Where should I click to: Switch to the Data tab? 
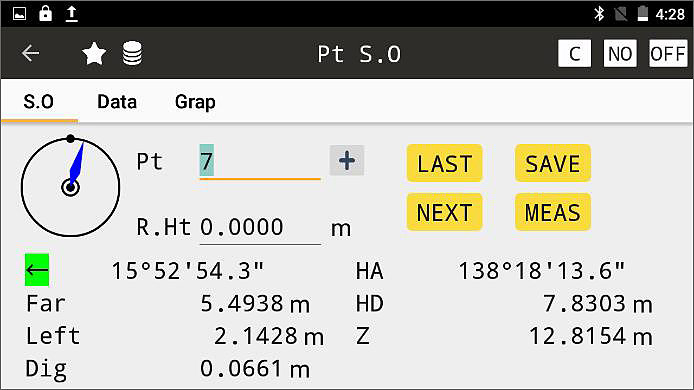coord(117,102)
